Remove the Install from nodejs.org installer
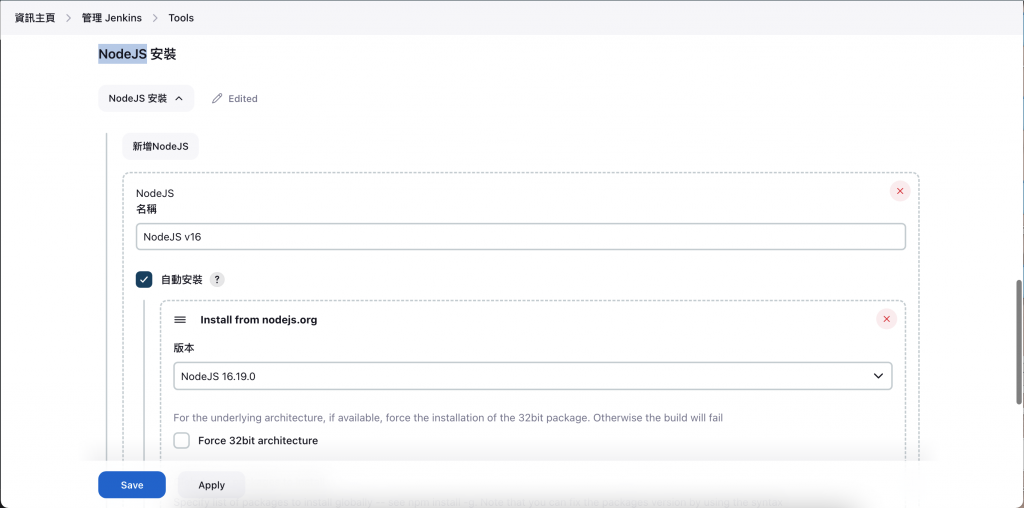The height and width of the screenshot is (508, 1024). click(x=886, y=319)
